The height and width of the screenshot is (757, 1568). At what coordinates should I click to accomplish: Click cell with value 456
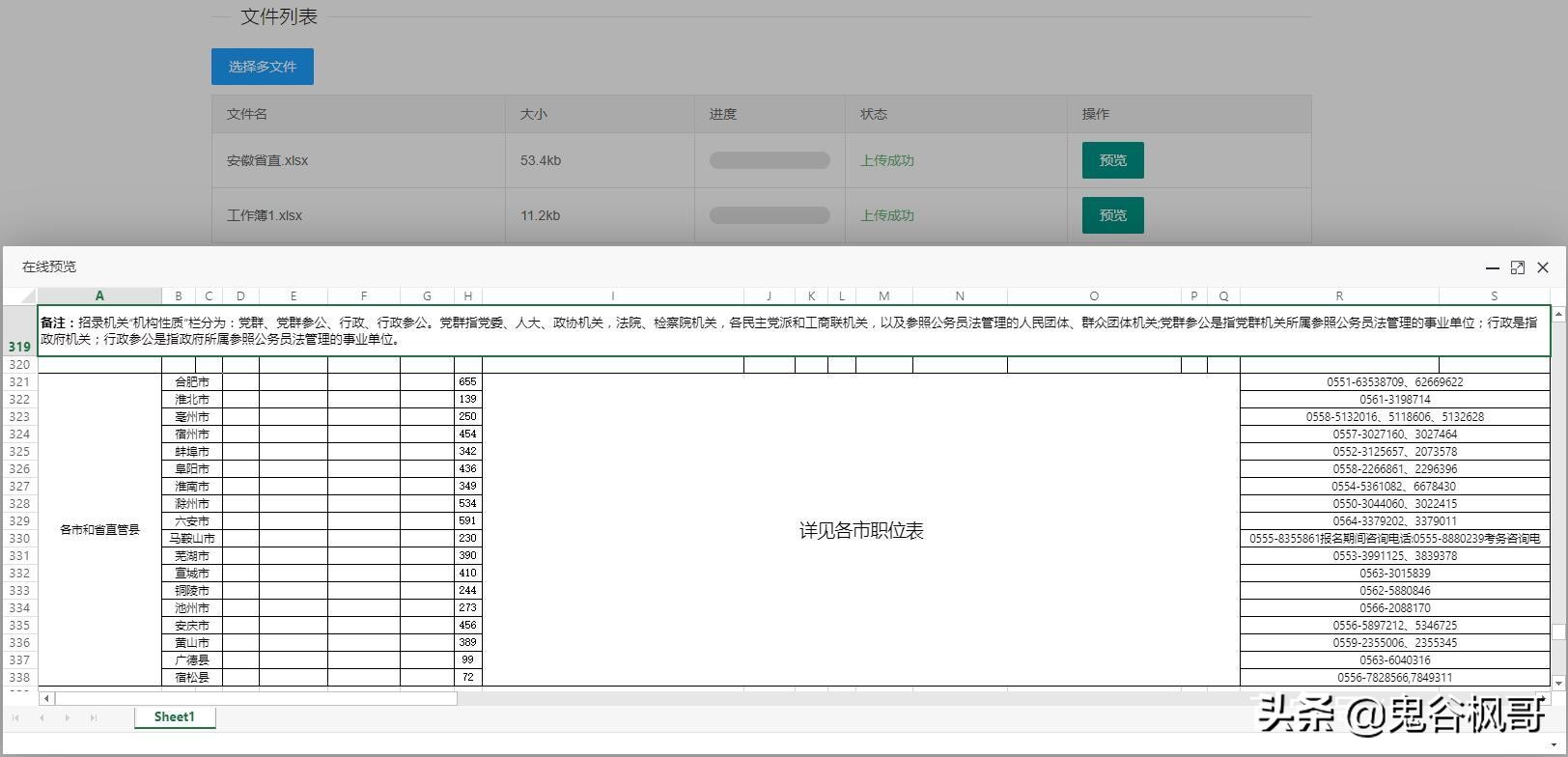point(468,626)
